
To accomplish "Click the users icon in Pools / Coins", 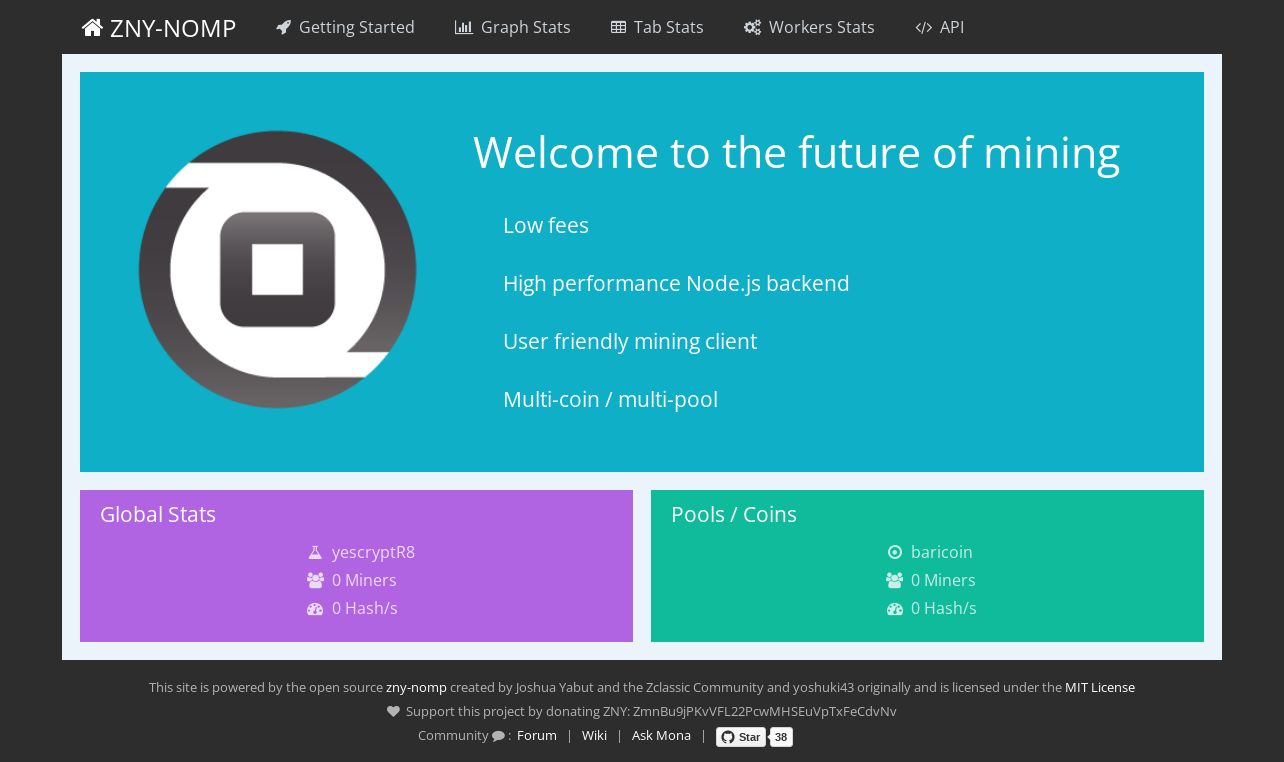I will point(895,580).
